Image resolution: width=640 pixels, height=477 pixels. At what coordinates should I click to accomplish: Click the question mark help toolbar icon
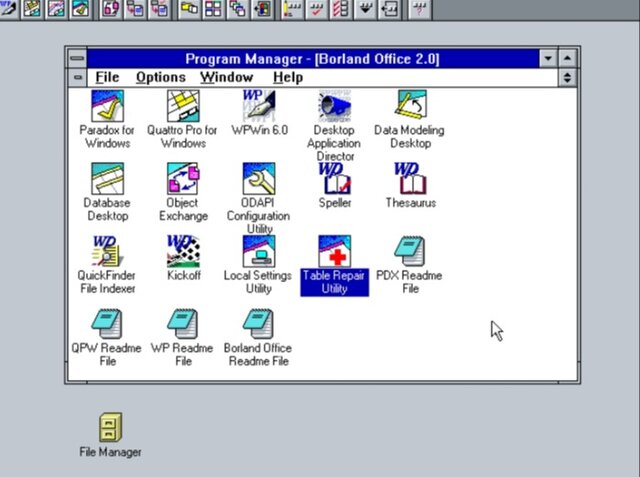point(420,9)
